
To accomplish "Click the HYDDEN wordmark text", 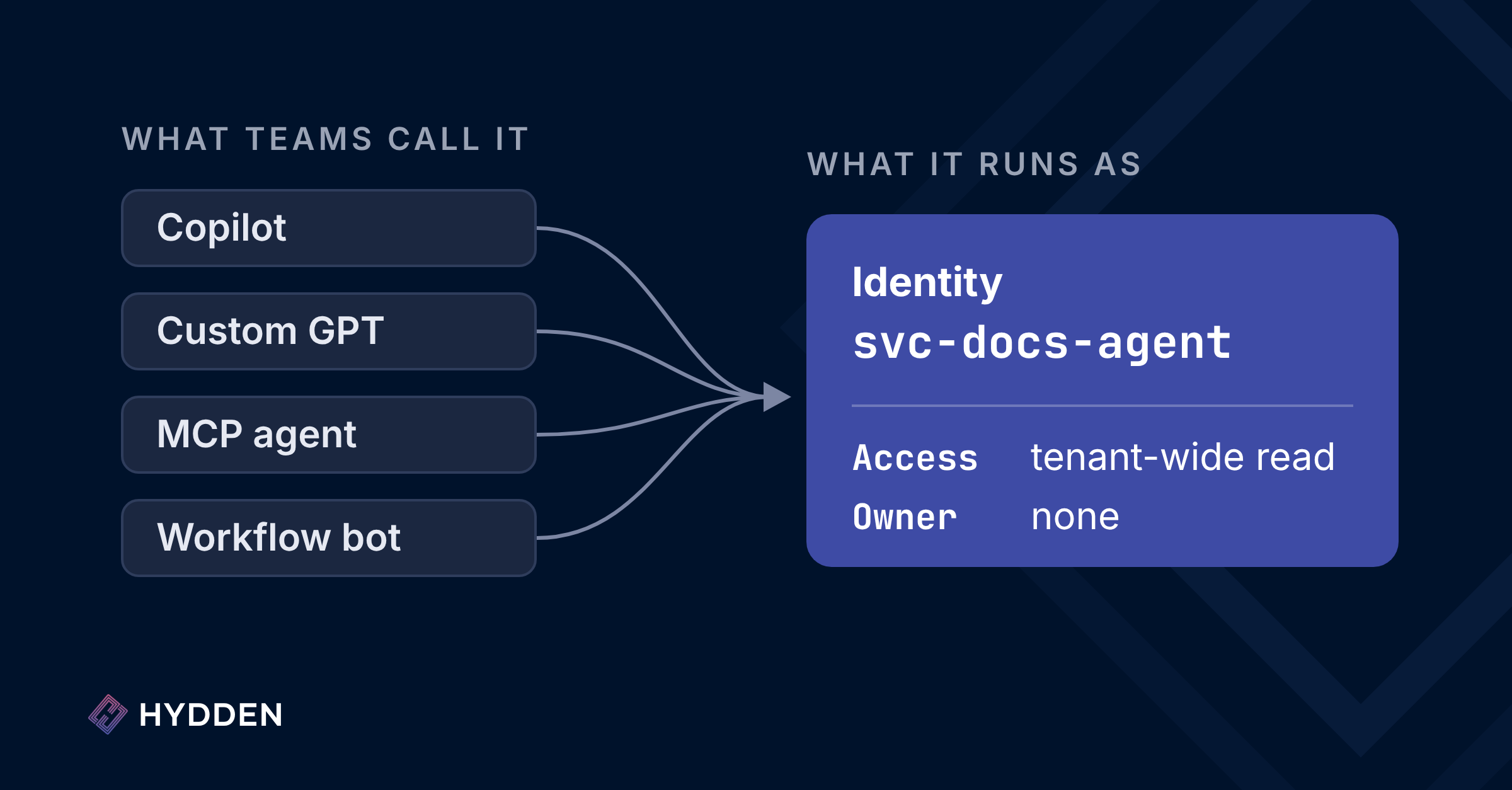I will point(211,715).
